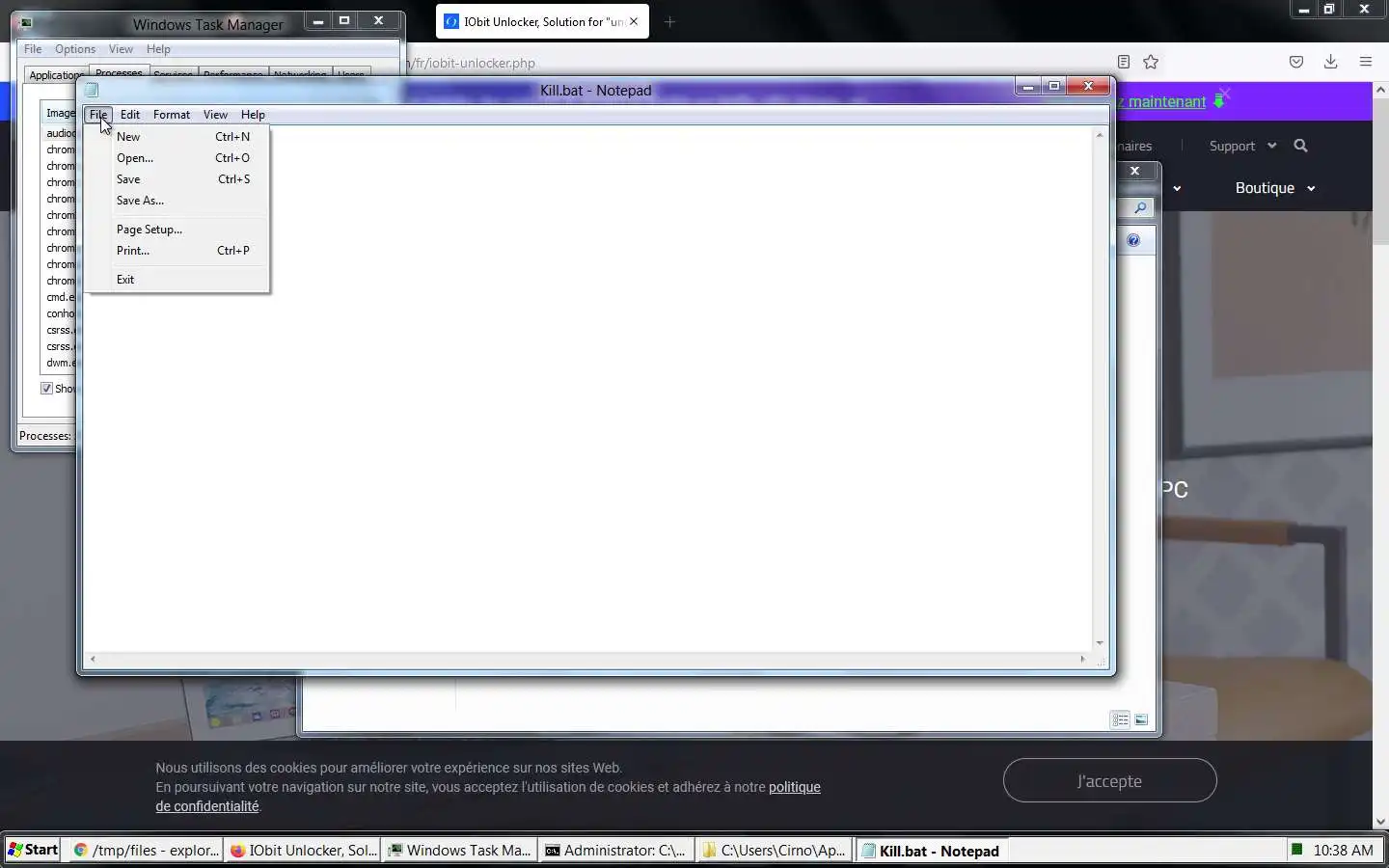Open the Pocket save icon
Image resolution: width=1389 pixels, height=868 pixels.
point(1296,62)
